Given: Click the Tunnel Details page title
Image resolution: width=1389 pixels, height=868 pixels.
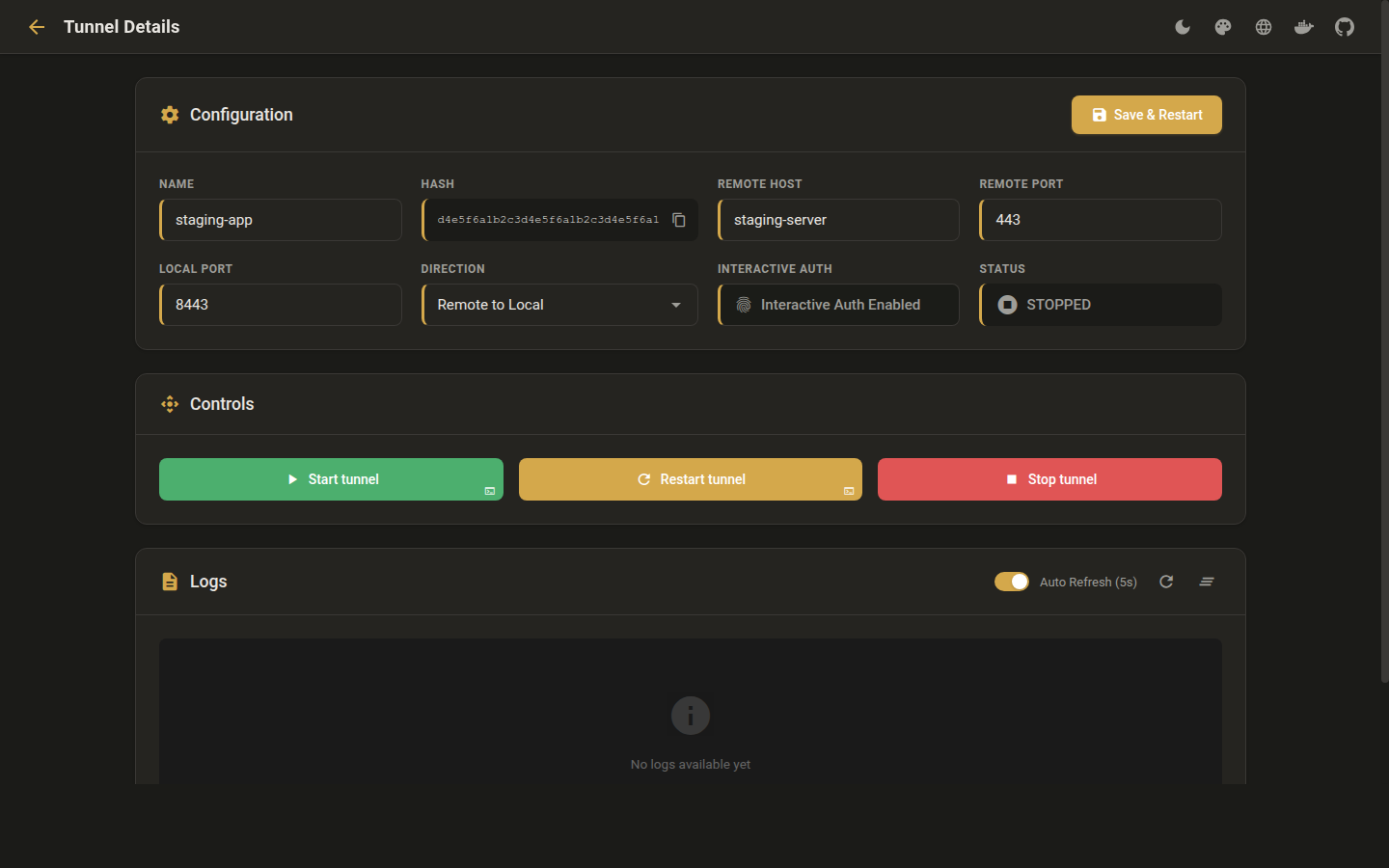Looking at the screenshot, I should pyautogui.click(x=122, y=27).
